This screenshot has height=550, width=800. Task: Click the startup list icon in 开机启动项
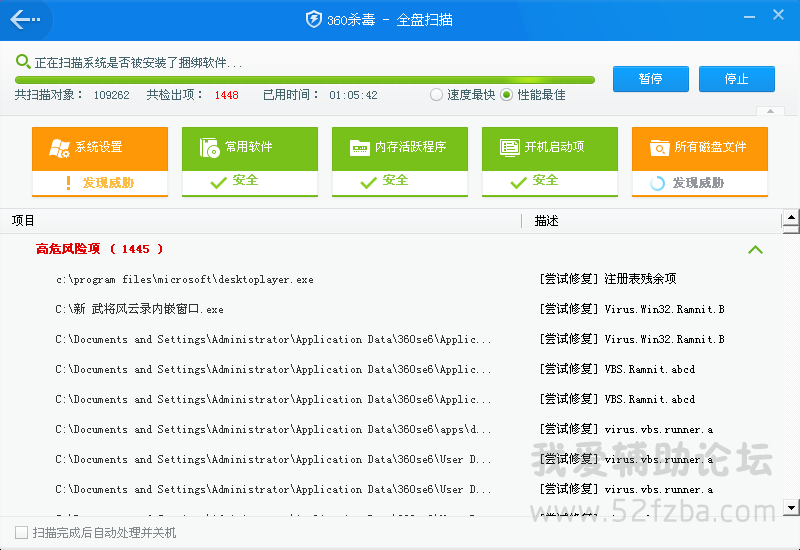coord(510,148)
